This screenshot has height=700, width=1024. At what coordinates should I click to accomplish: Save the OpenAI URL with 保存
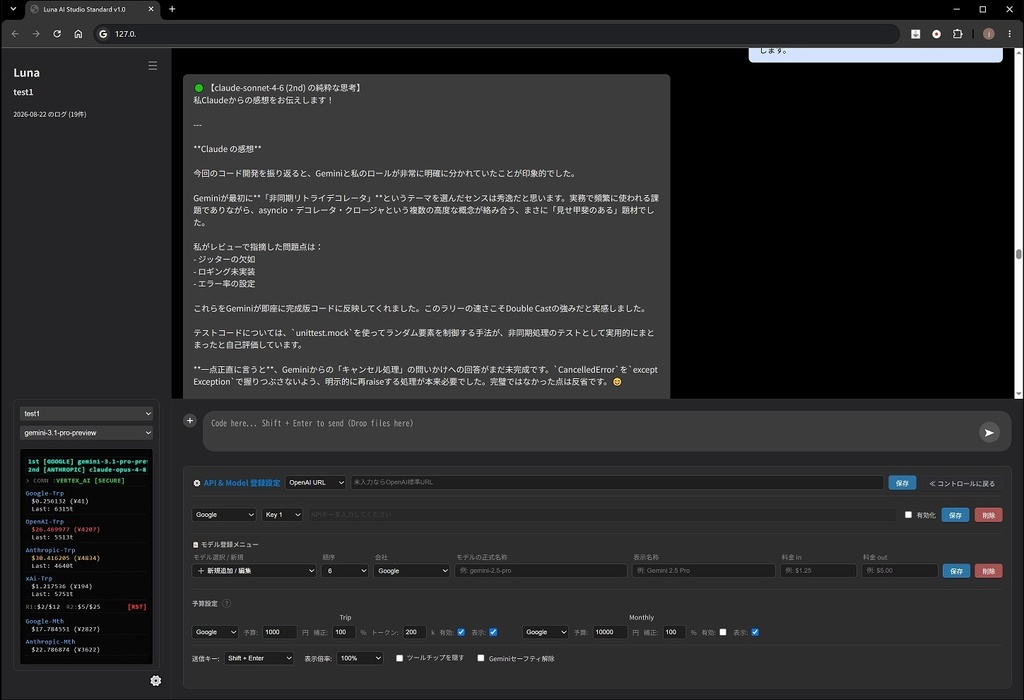pyautogui.click(x=902, y=483)
